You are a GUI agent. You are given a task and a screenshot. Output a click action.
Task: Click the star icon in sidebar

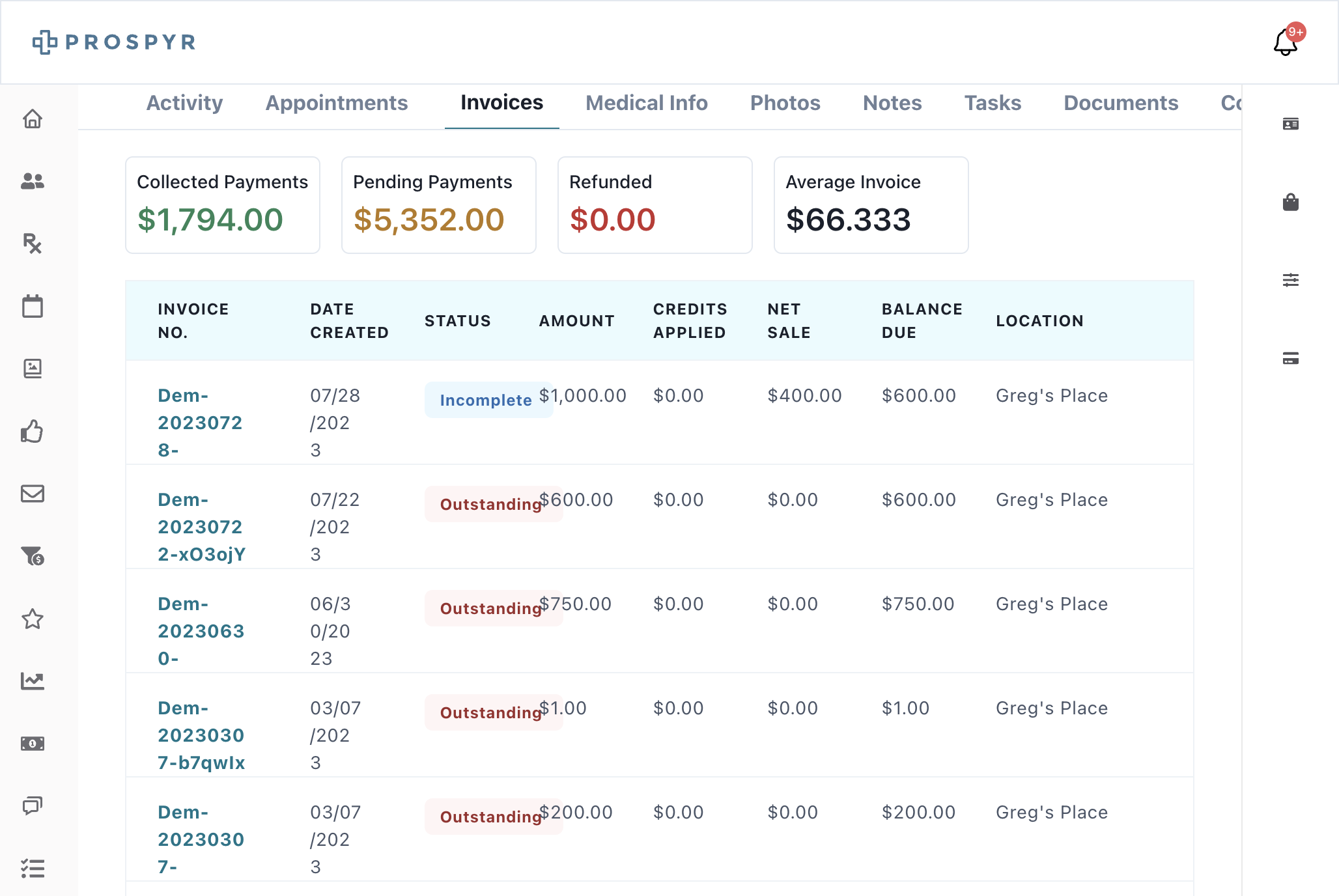33,619
